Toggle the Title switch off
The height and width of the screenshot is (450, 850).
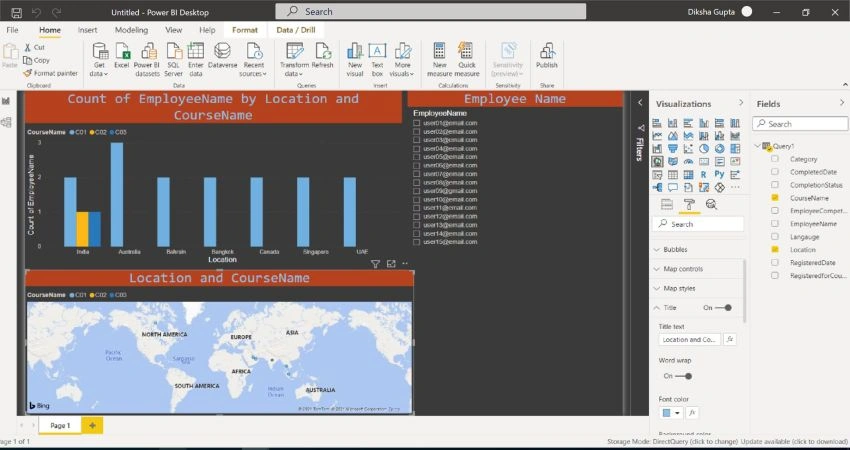(723, 307)
